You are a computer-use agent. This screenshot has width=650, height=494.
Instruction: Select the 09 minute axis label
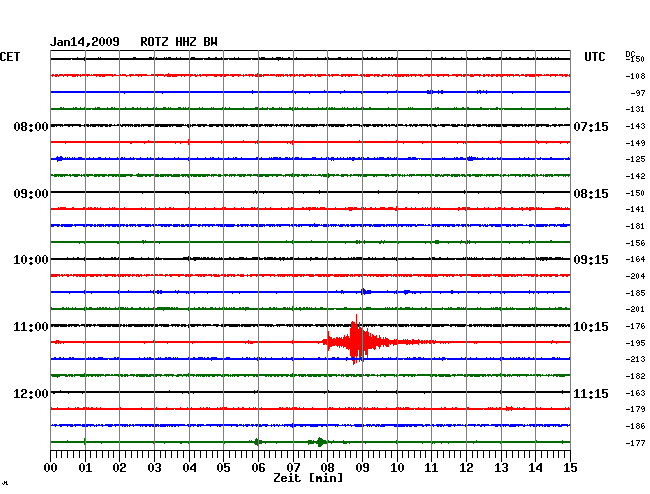362,467
